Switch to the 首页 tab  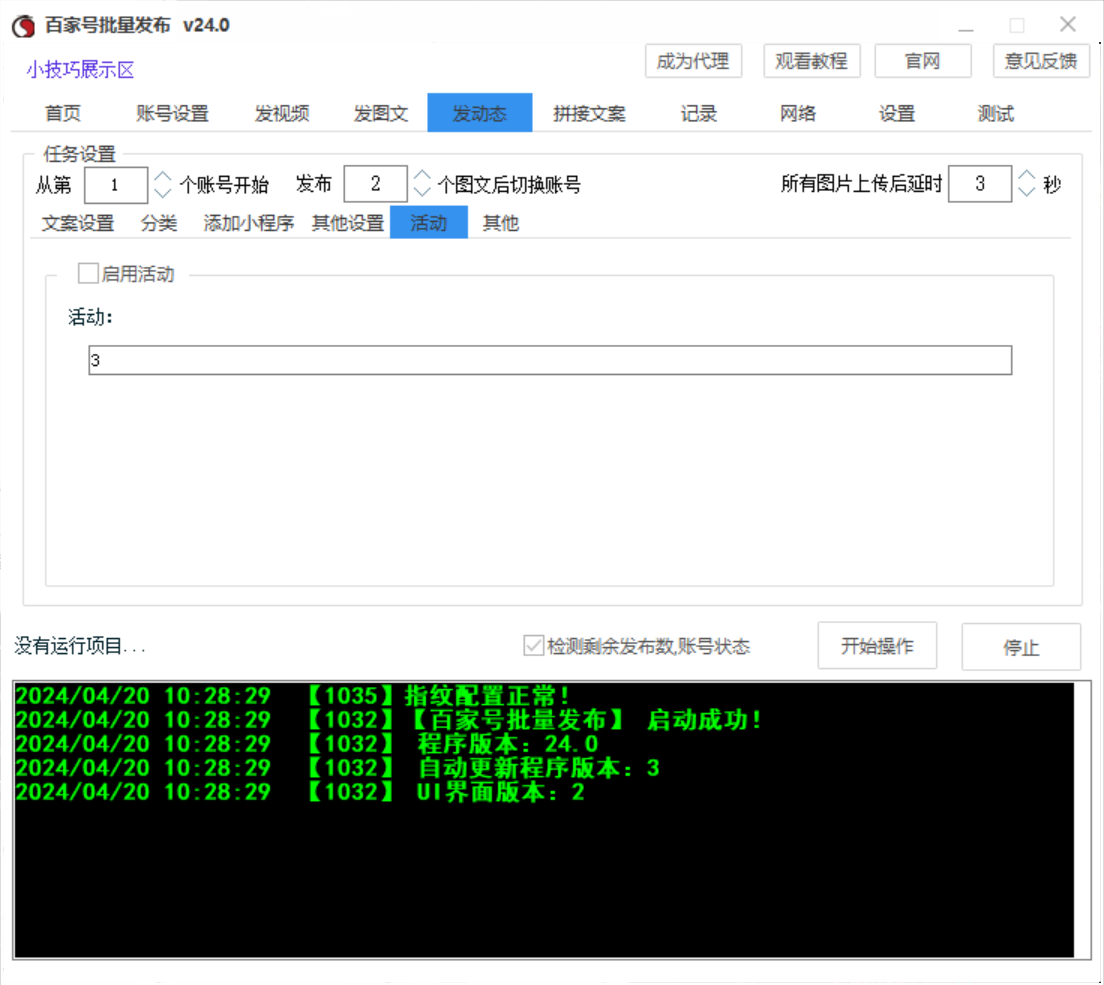pyautogui.click(x=63, y=113)
